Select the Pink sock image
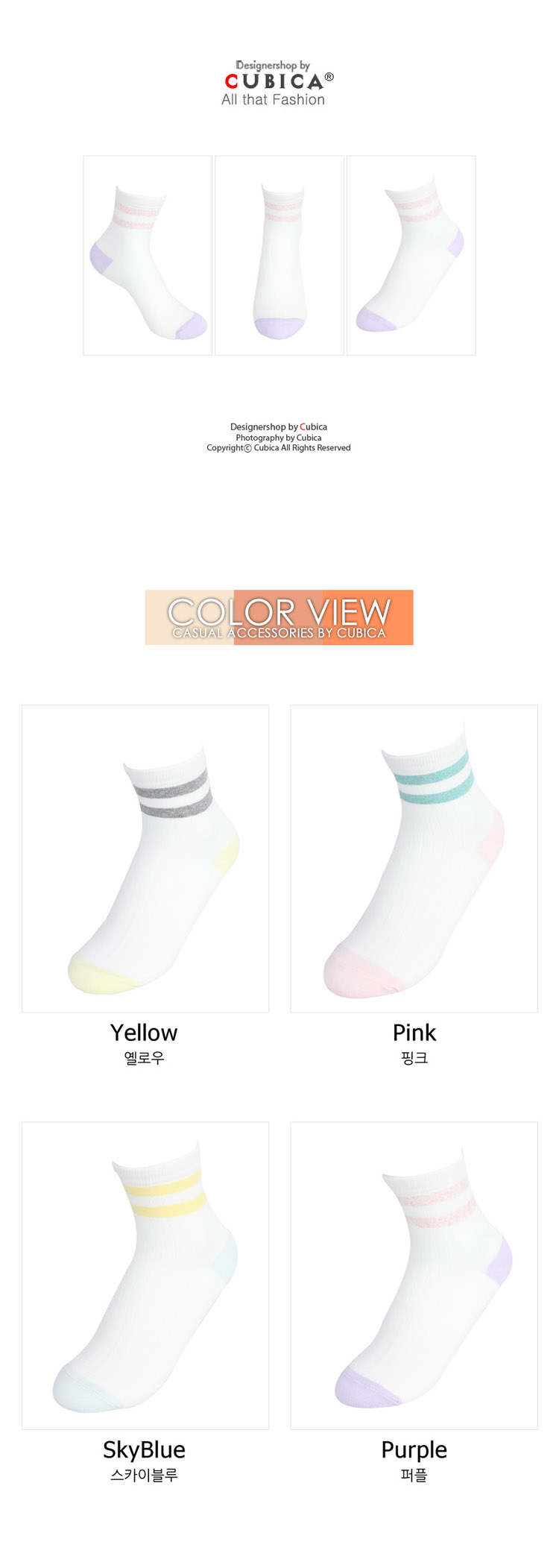 click(x=414, y=858)
